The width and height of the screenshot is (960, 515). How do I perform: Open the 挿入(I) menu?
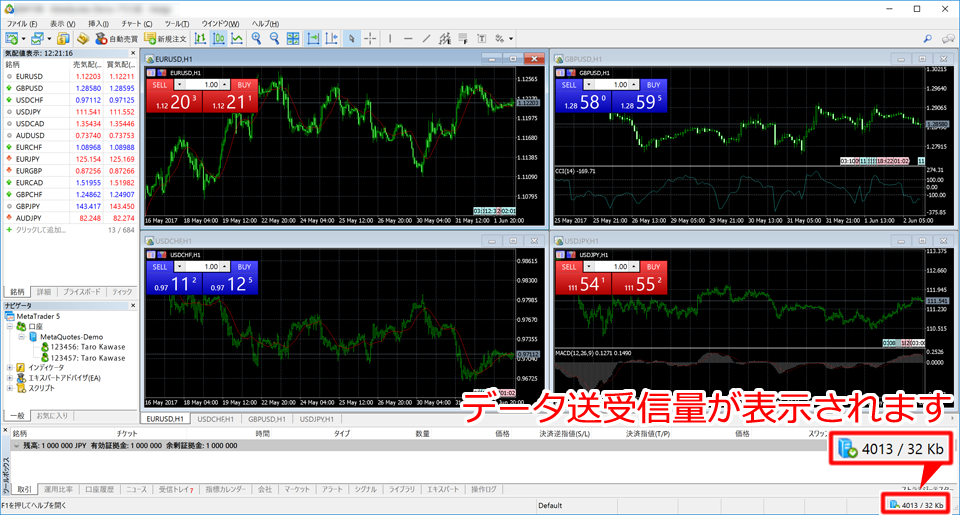tap(98, 23)
